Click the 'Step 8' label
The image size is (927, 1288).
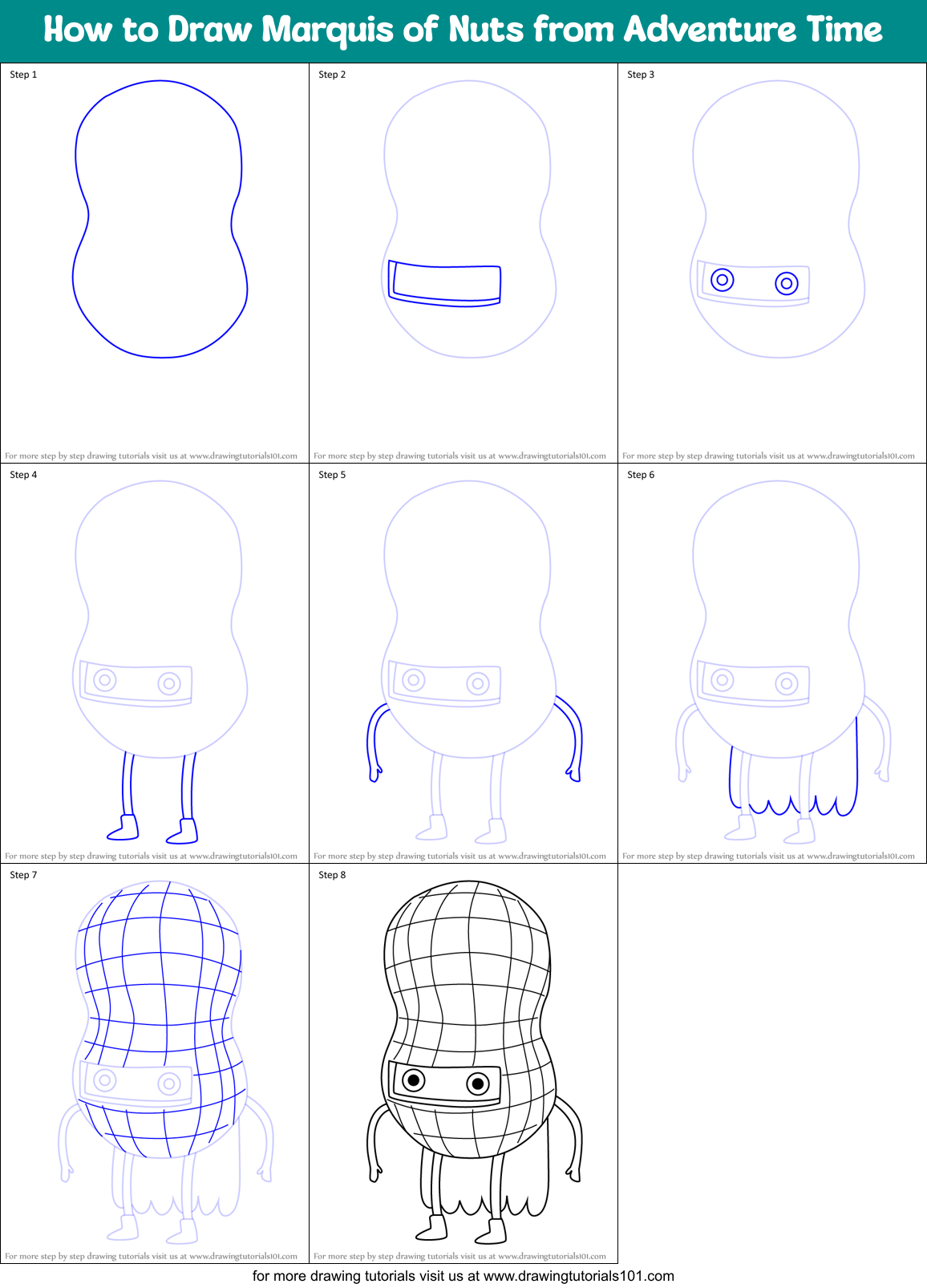click(x=332, y=875)
